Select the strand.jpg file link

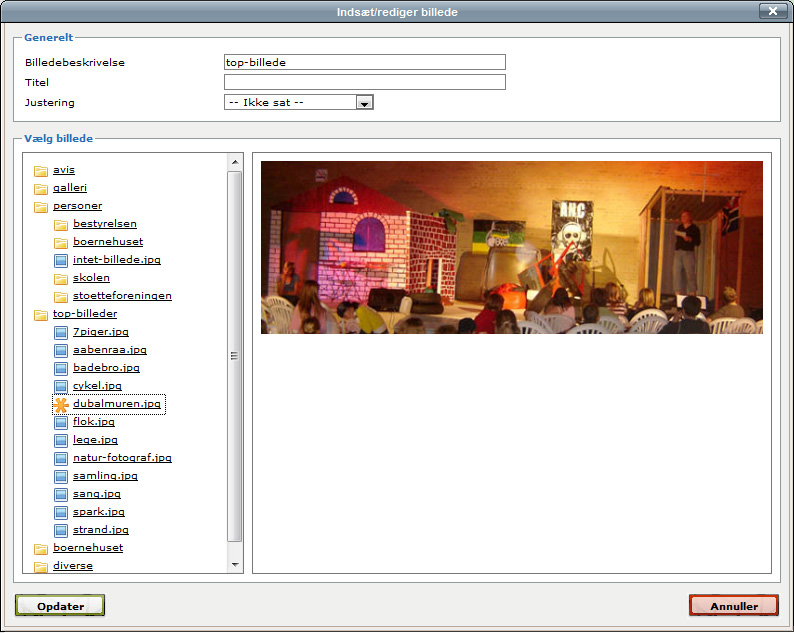[x=101, y=530]
